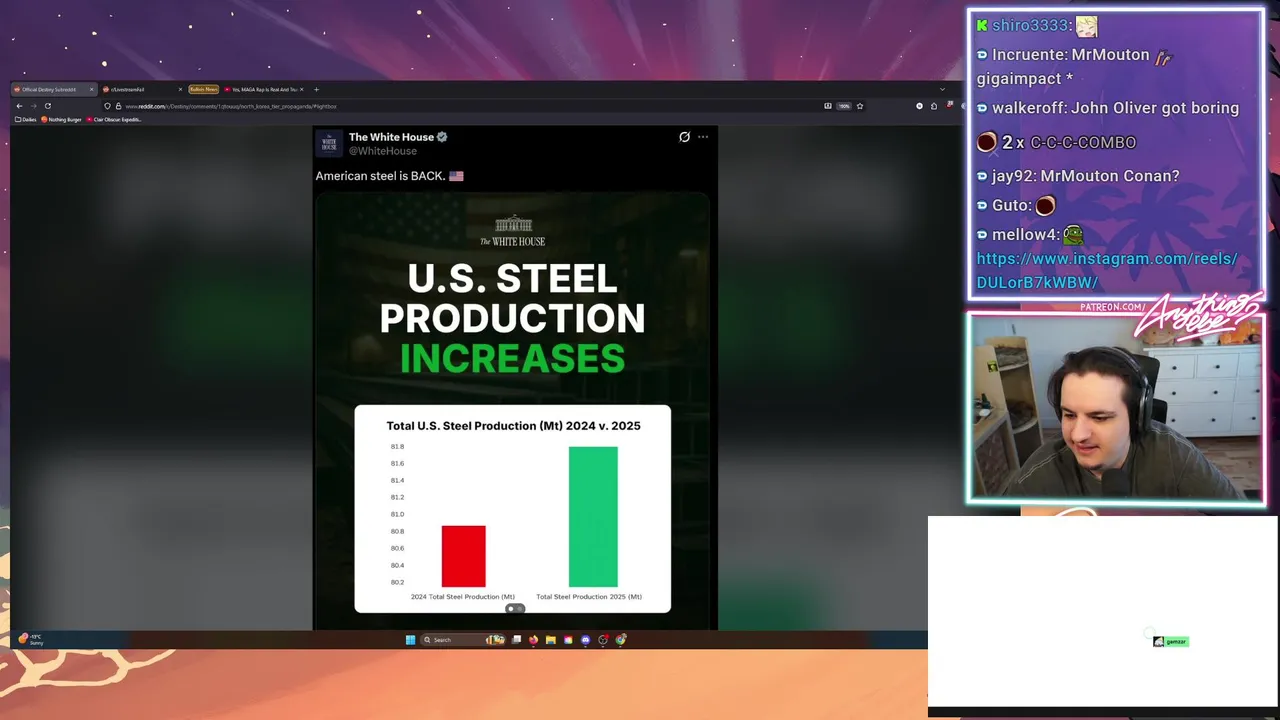
Task: Open Discord from the taskbar
Action: pos(585,640)
